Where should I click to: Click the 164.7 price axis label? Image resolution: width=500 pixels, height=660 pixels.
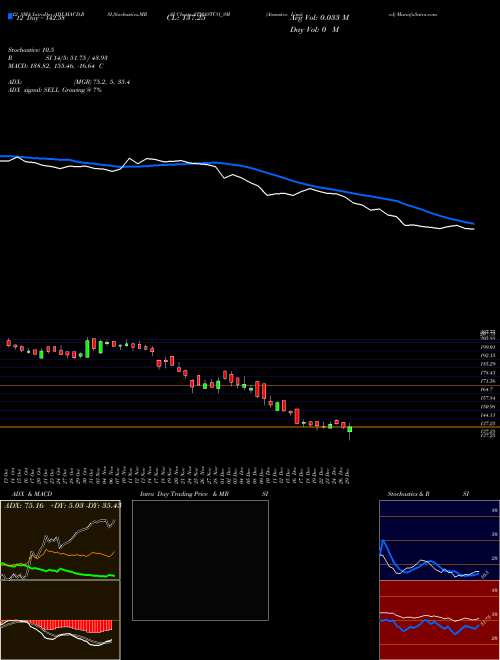pos(488,389)
